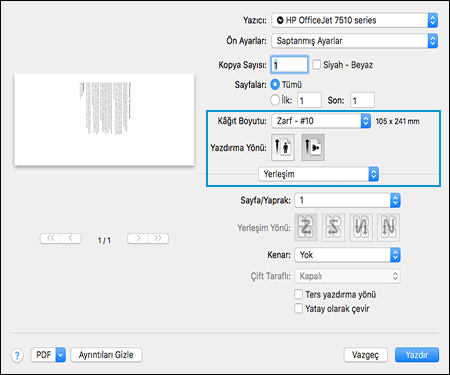The height and width of the screenshot is (375, 450).
Task: Open Kâğıt Boyutu paper size dropdown
Action: (321, 121)
